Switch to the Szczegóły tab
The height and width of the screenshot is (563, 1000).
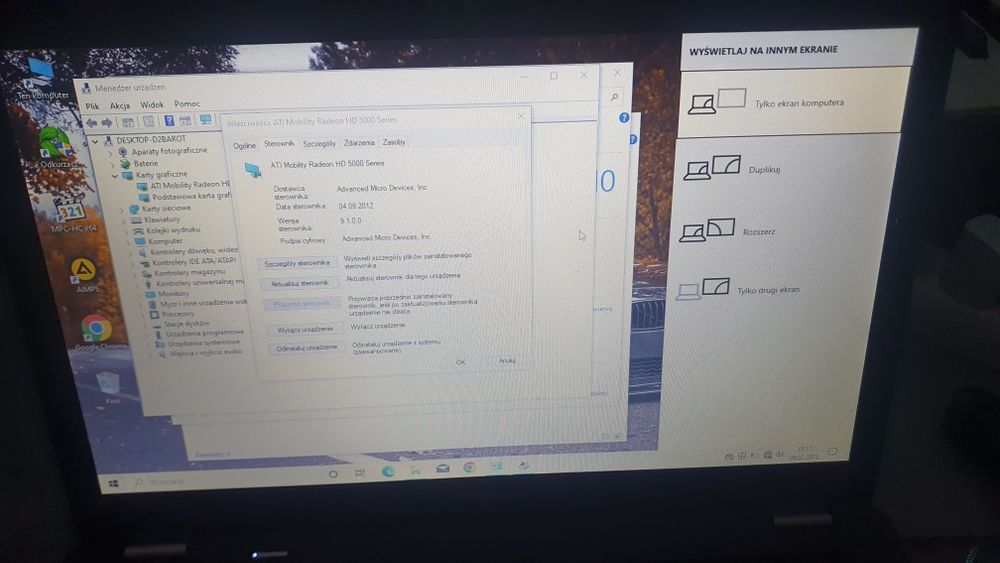click(319, 143)
